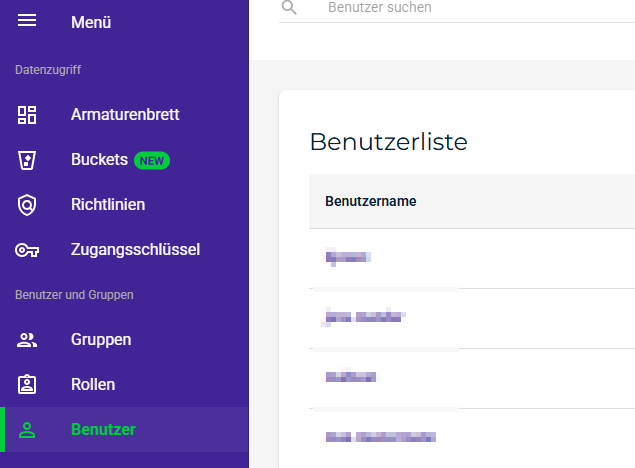Click the Buckets bucket icon
Viewport: 635px width, 468px height.
27,160
